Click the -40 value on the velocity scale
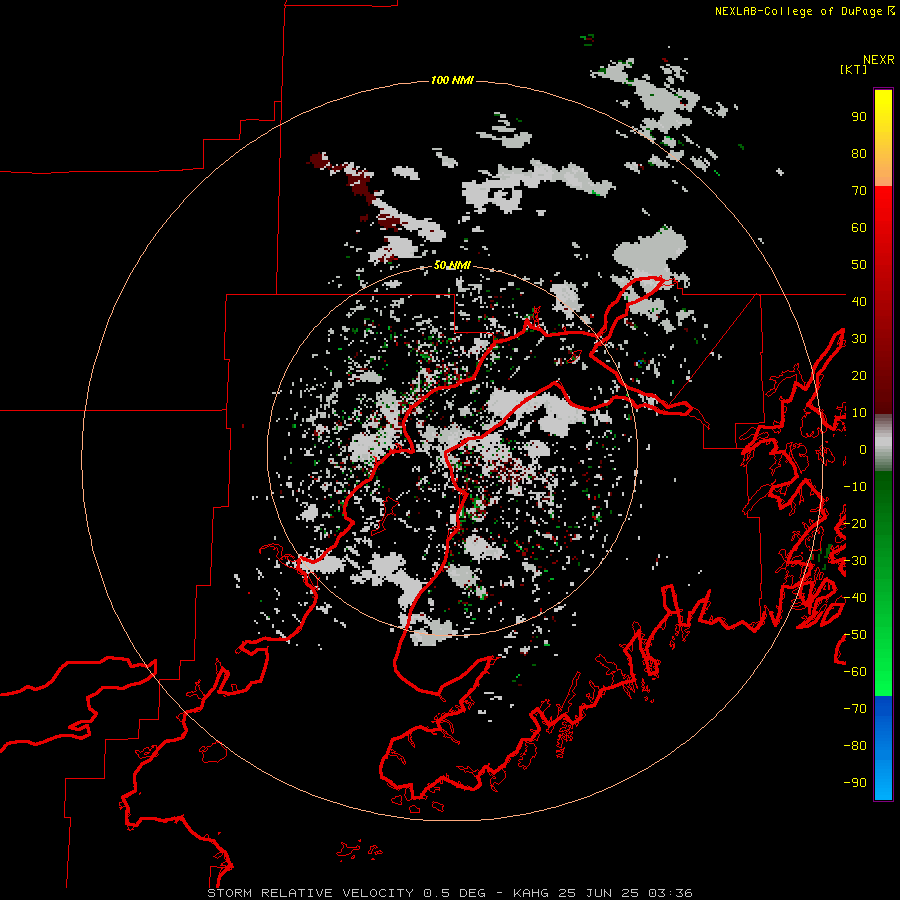The image size is (900, 900). (x=855, y=598)
